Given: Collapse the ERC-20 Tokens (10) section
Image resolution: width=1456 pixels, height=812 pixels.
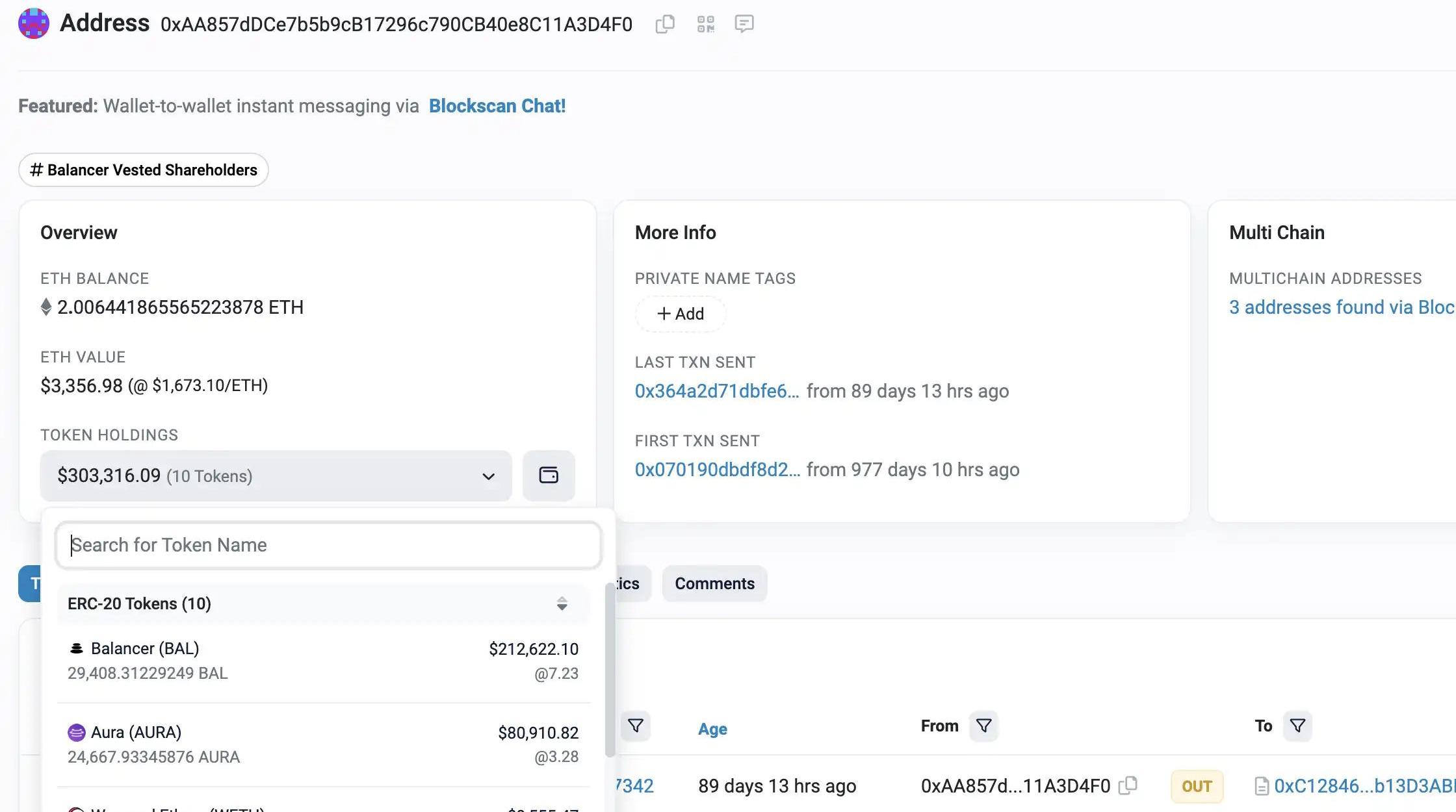Looking at the screenshot, I should (x=323, y=604).
